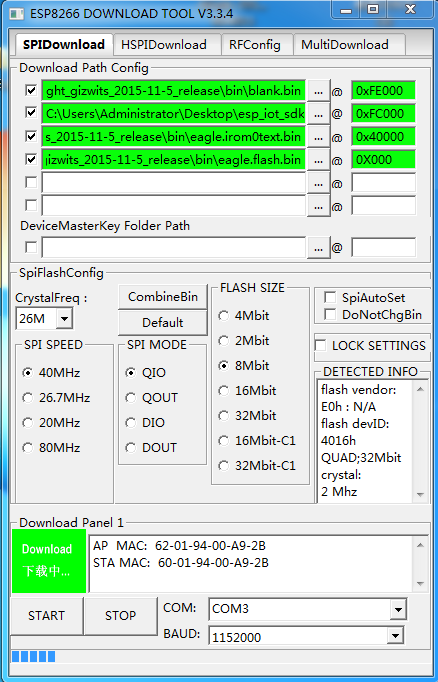
Task: Click browse button next to 0xFC000 address
Action: click(x=318, y=114)
